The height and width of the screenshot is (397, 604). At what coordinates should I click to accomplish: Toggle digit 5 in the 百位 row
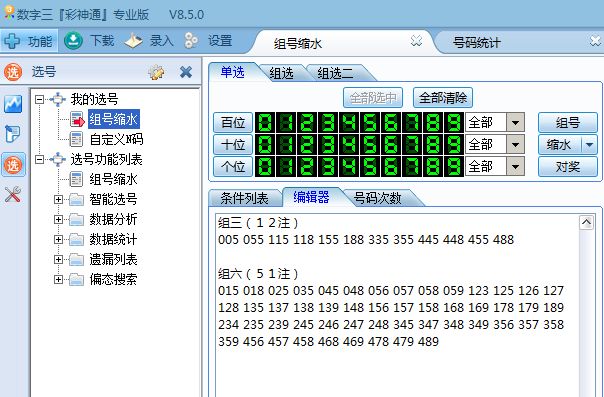370,123
